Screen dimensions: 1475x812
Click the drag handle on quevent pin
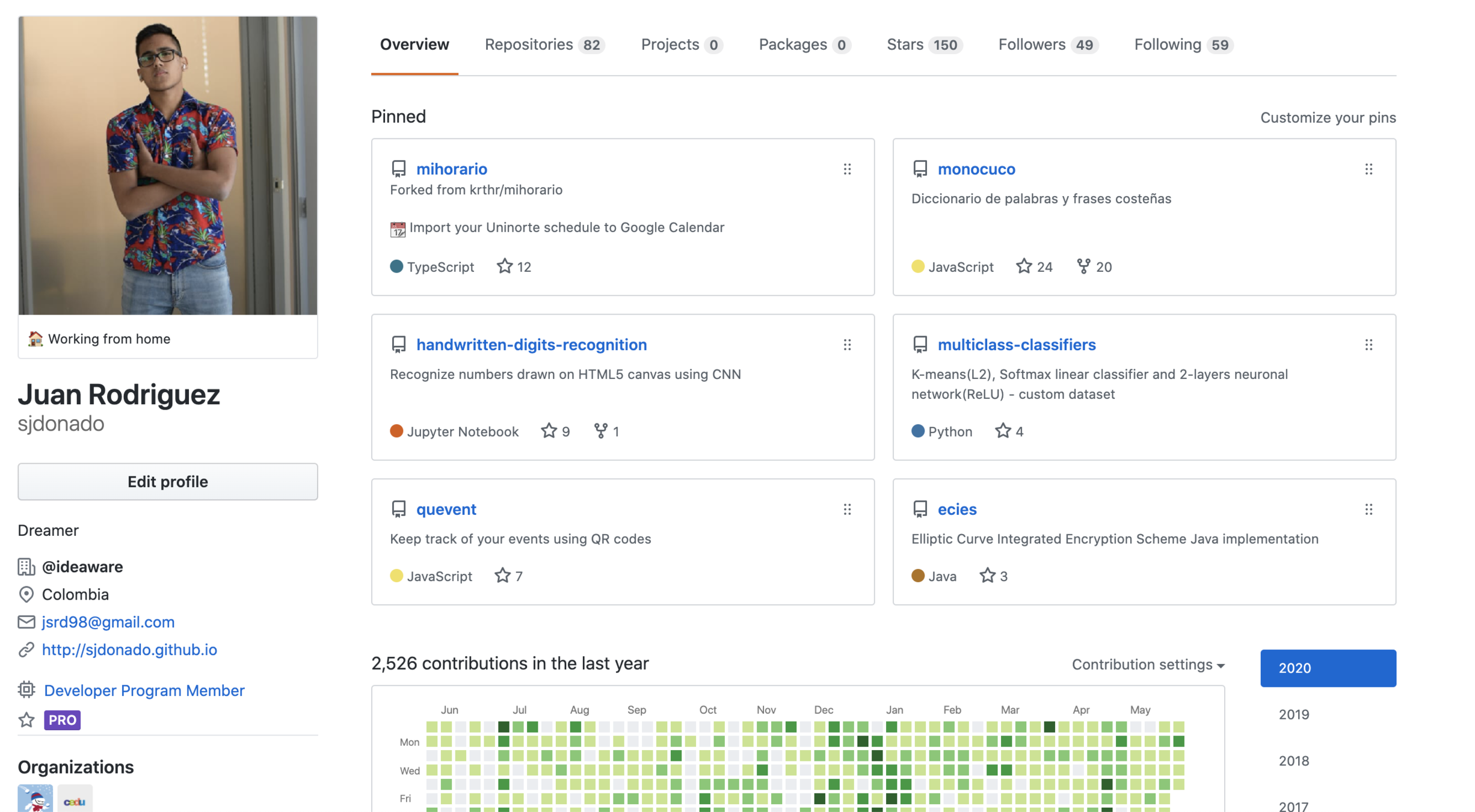tap(847, 509)
